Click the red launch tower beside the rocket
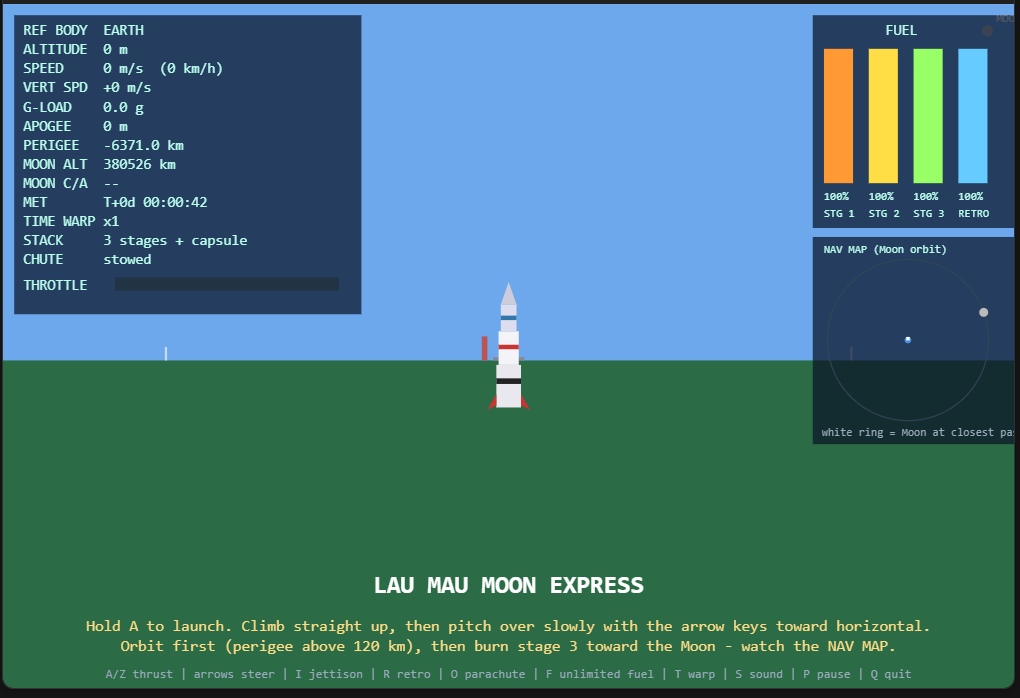This screenshot has height=698, width=1020. [x=485, y=348]
